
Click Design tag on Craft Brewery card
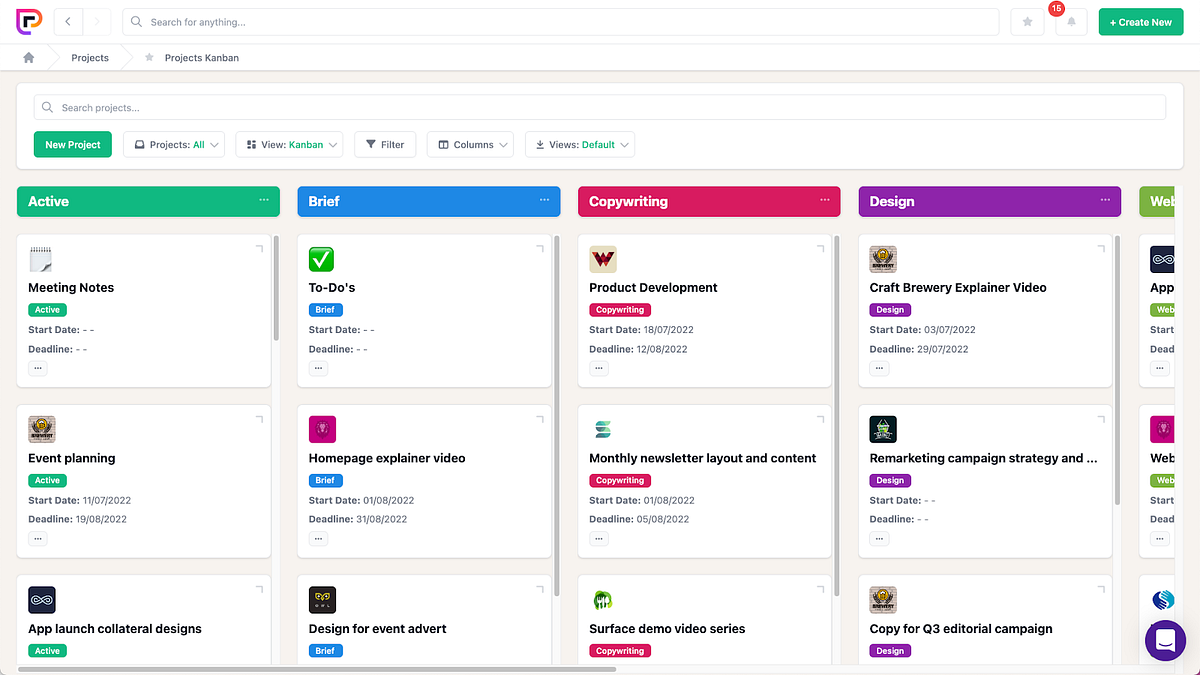890,310
